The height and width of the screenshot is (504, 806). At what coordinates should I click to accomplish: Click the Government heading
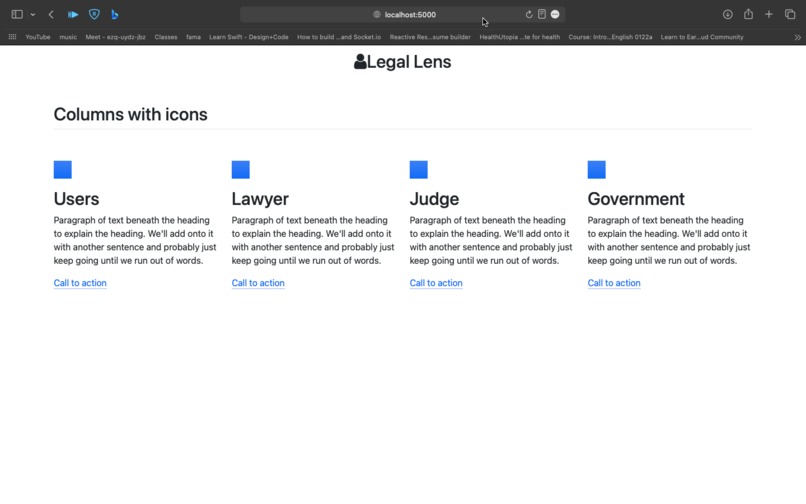click(x=636, y=199)
